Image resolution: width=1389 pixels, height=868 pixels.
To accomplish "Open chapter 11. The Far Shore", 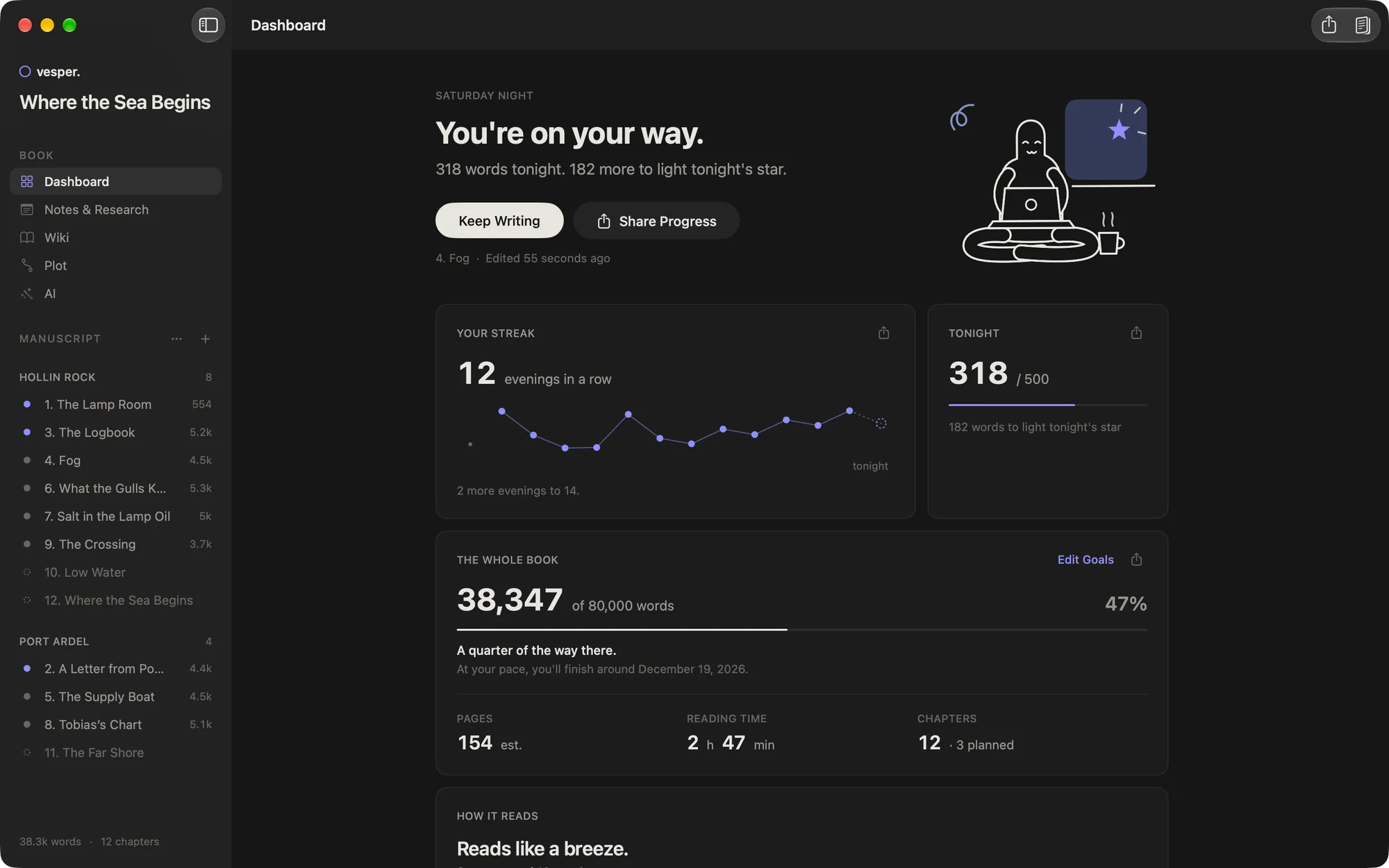I will tap(116, 752).
